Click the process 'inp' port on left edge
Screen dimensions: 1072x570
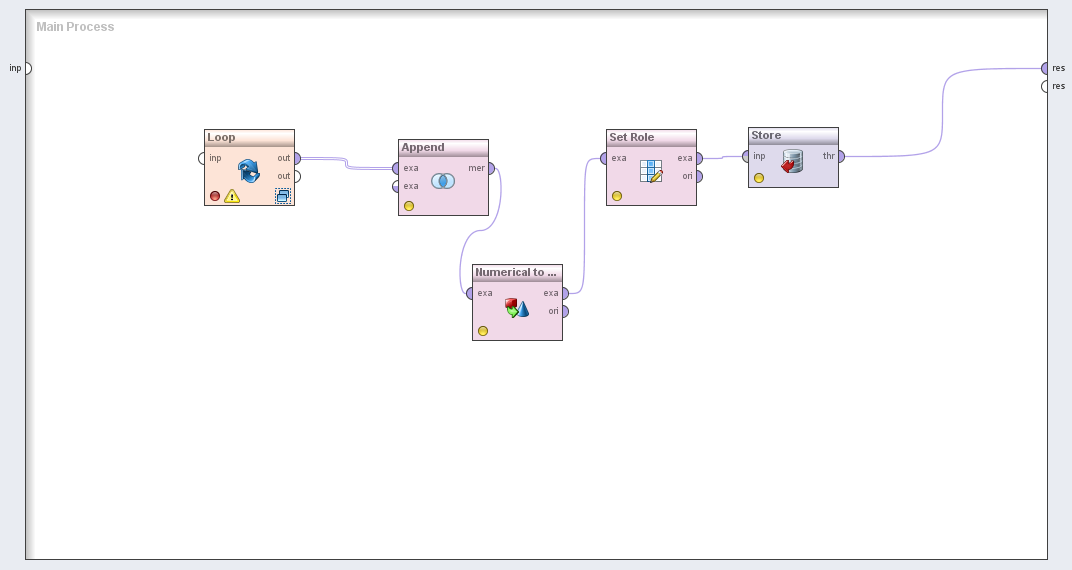tap(27, 68)
